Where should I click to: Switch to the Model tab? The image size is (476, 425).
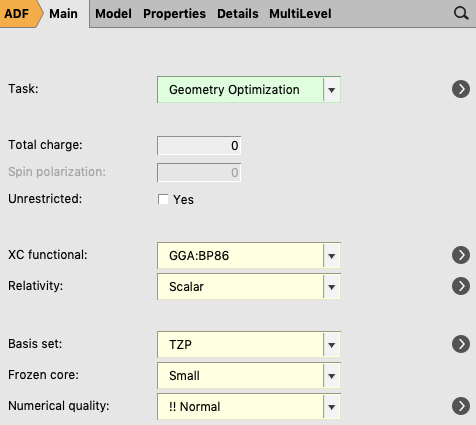(113, 14)
